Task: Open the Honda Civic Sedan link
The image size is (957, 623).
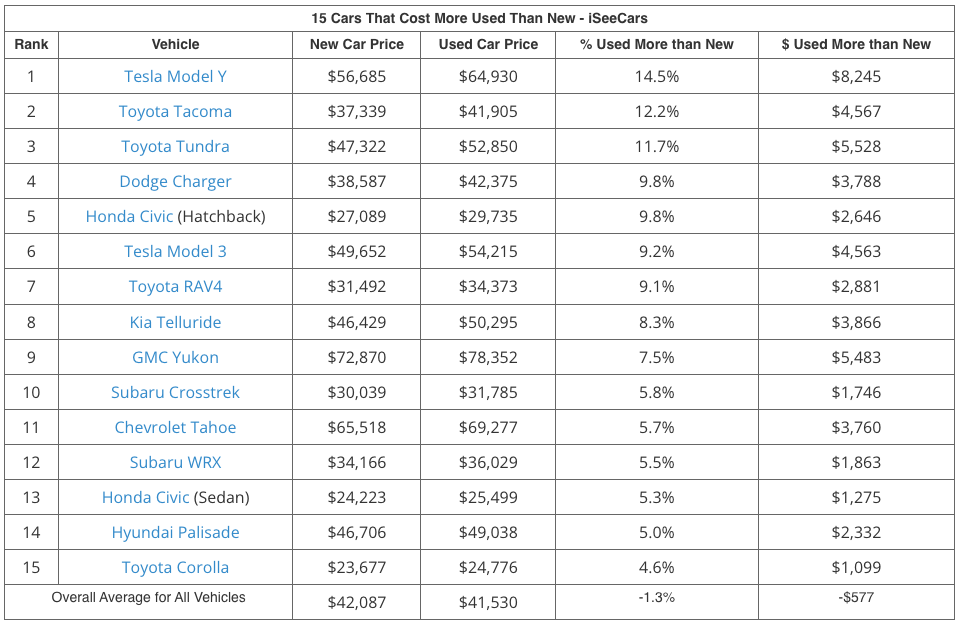Action: (x=145, y=497)
